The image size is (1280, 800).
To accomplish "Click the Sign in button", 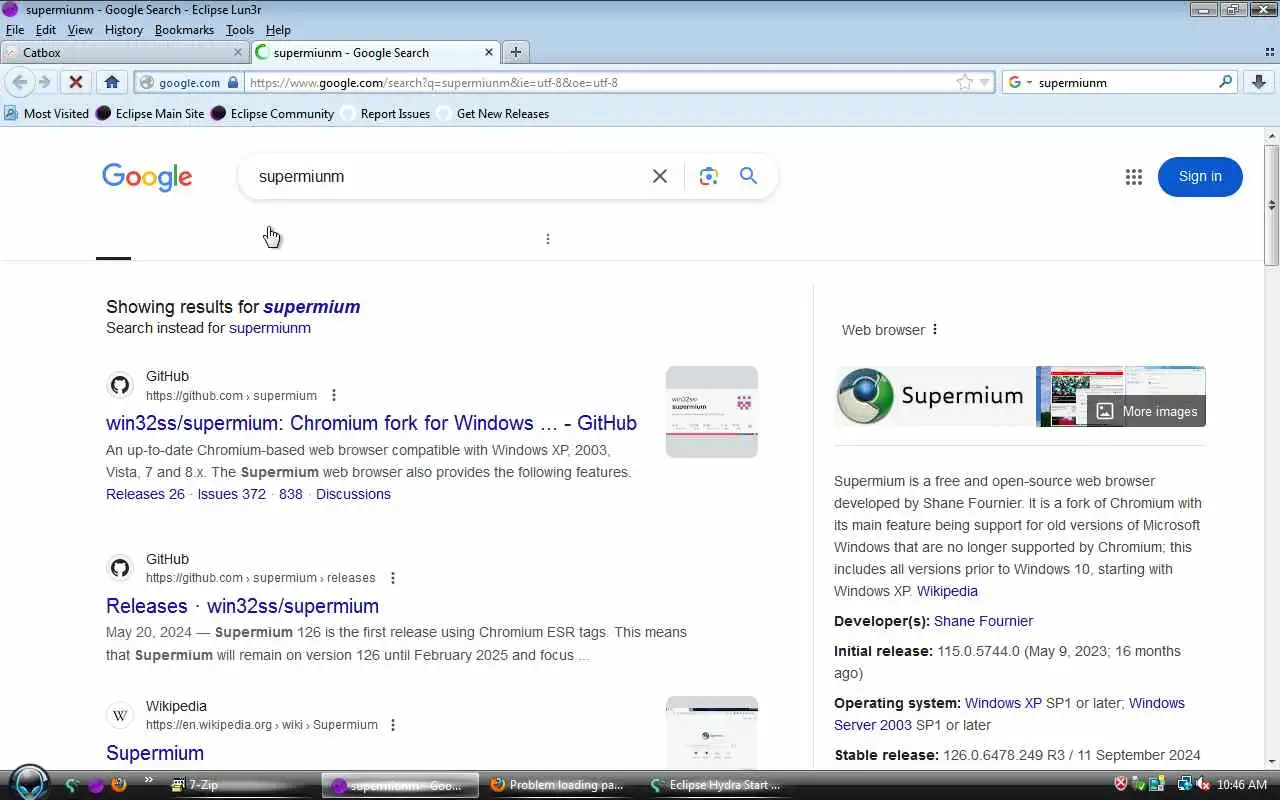I will pyautogui.click(x=1200, y=177).
